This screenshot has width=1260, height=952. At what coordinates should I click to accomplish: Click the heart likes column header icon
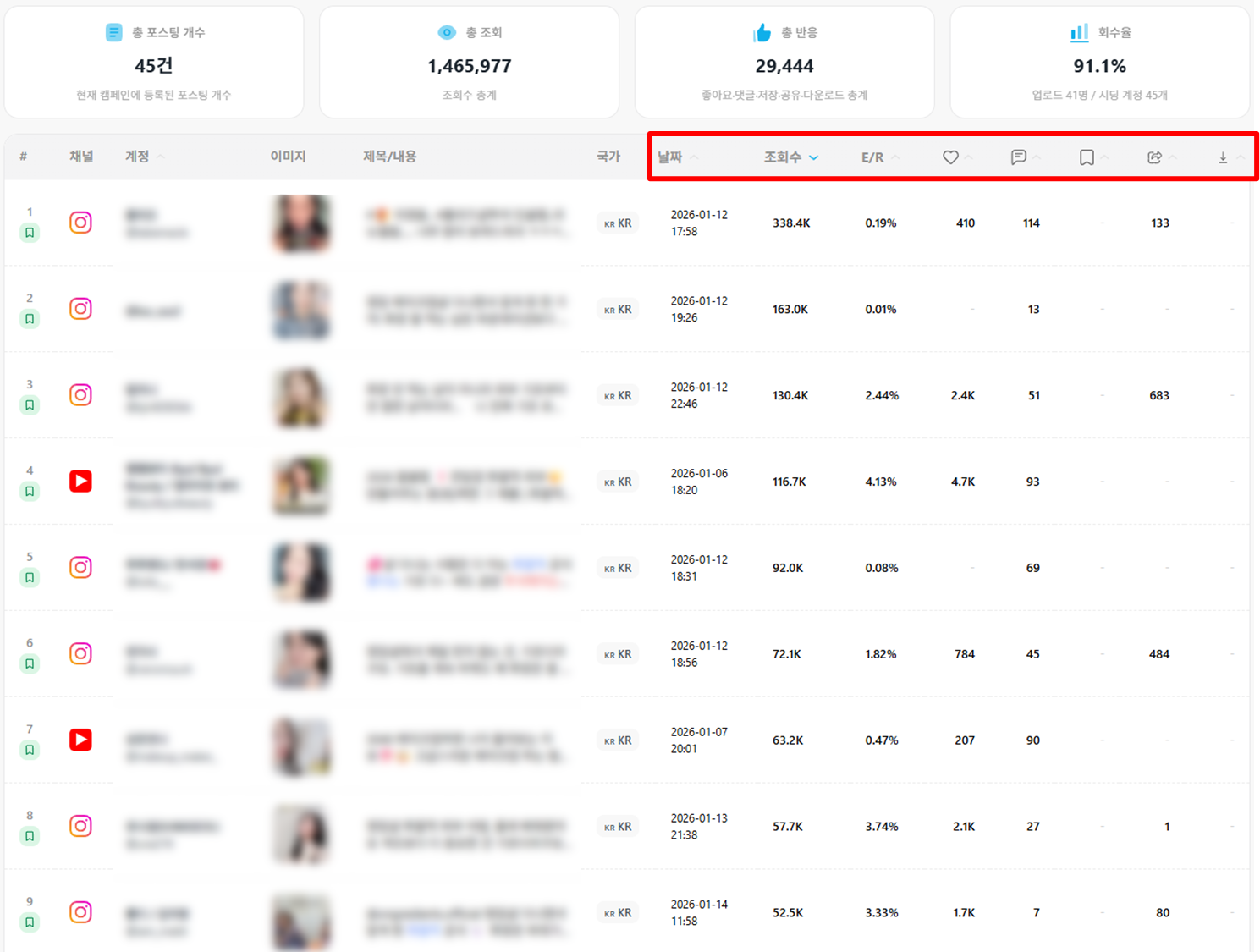pyautogui.click(x=950, y=157)
